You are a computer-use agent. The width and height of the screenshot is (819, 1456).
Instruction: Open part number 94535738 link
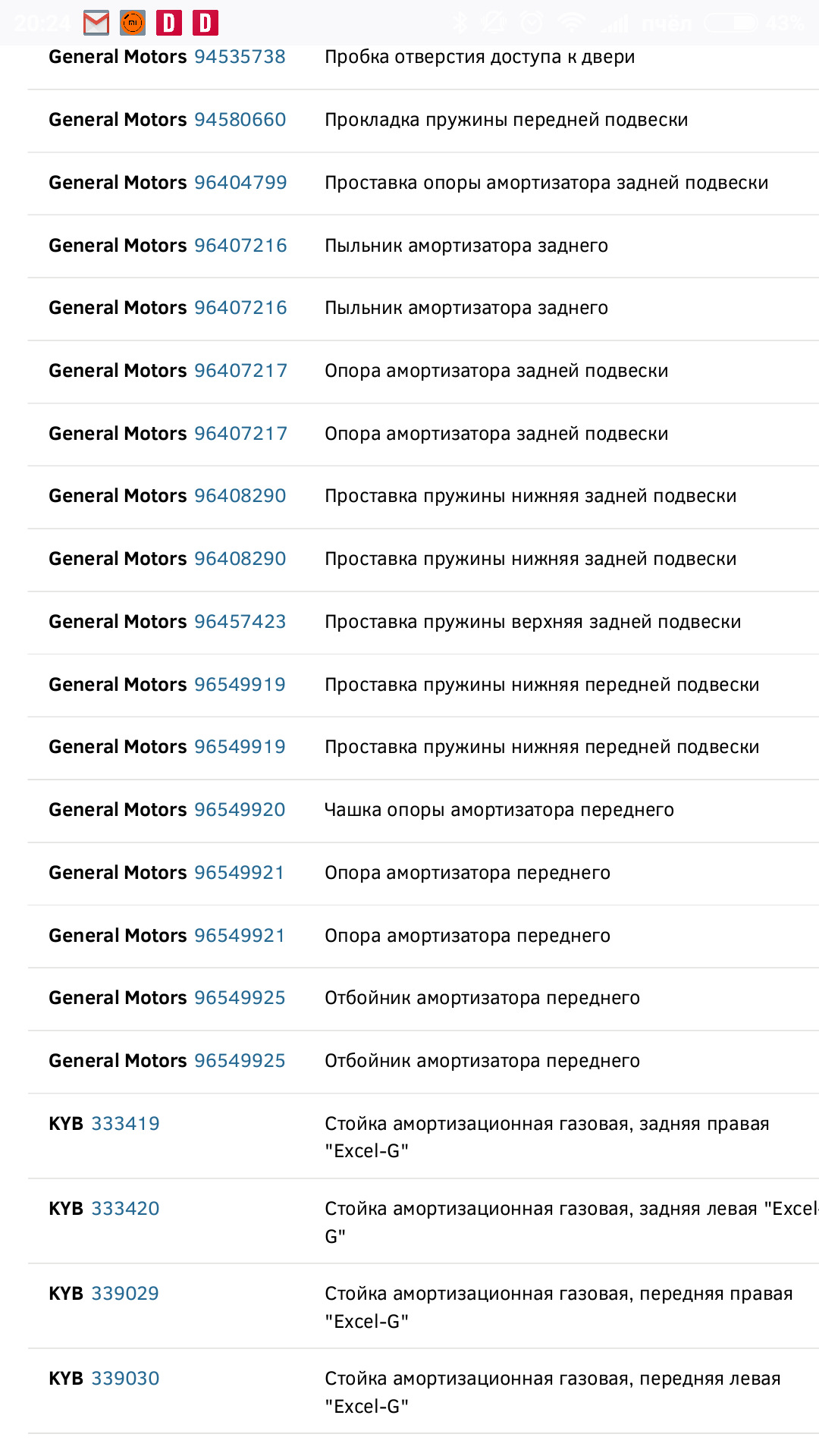pyautogui.click(x=240, y=57)
